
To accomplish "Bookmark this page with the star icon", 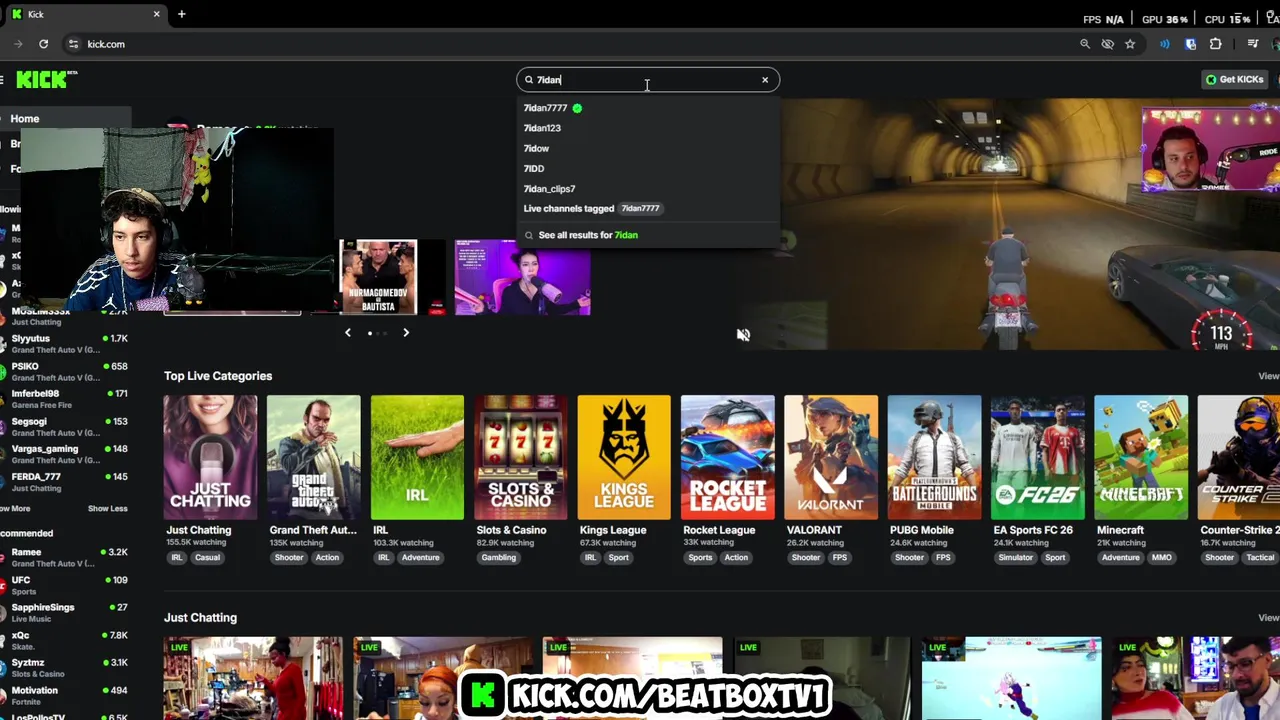I will pos(1130,44).
